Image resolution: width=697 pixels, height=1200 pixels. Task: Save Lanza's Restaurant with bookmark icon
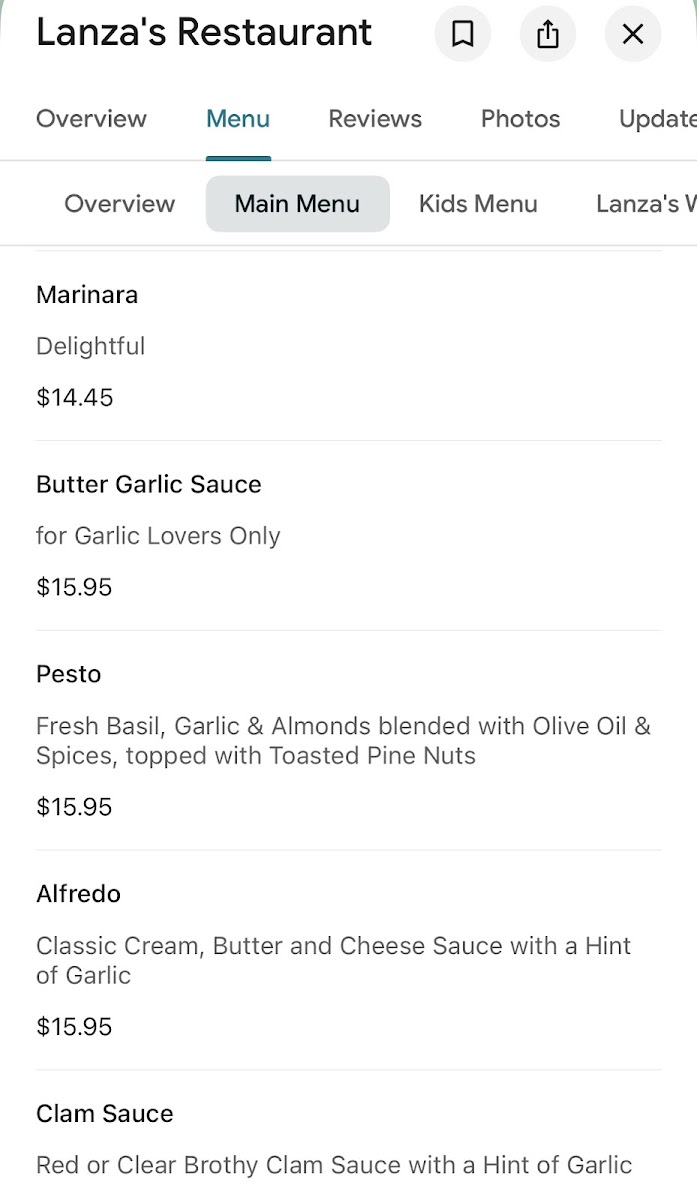[x=462, y=35]
